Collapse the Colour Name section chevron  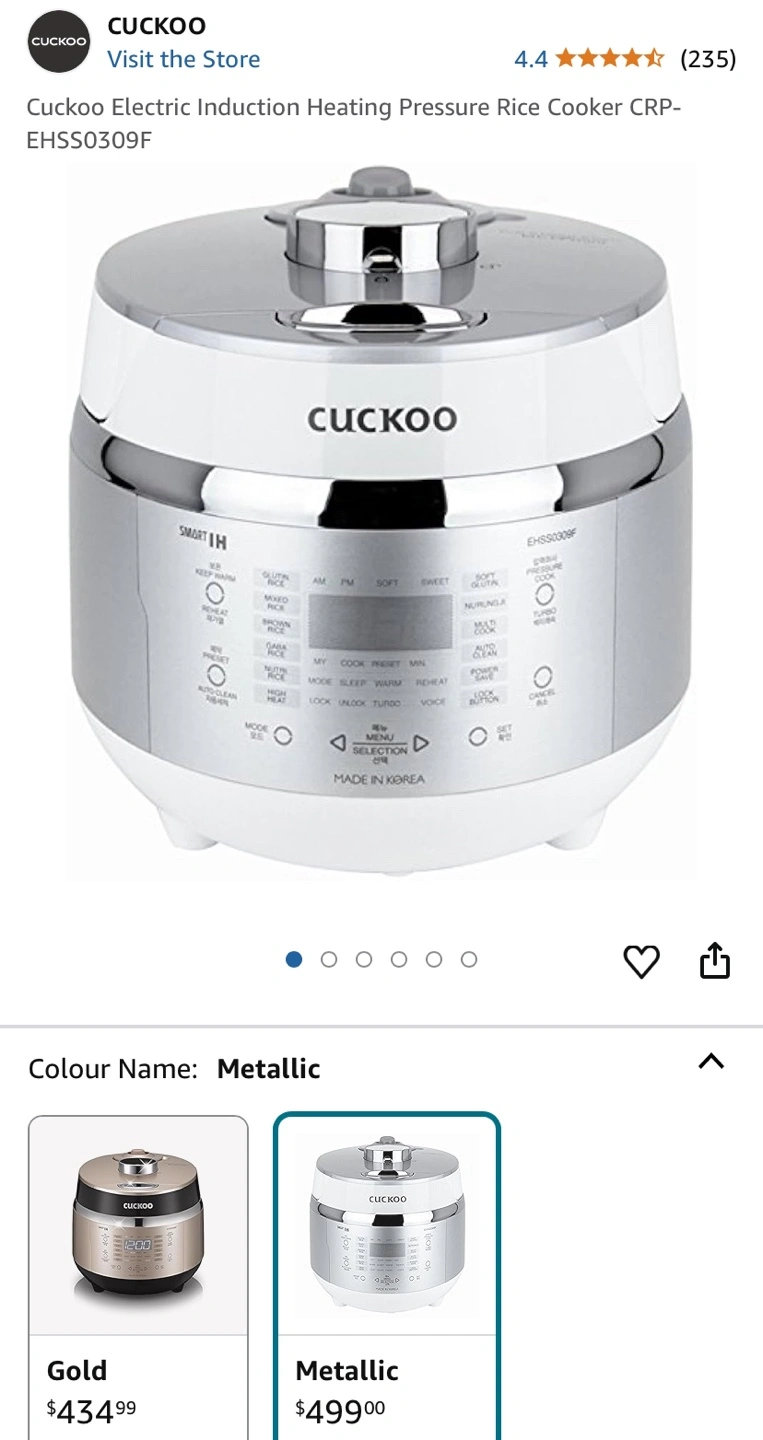711,1061
